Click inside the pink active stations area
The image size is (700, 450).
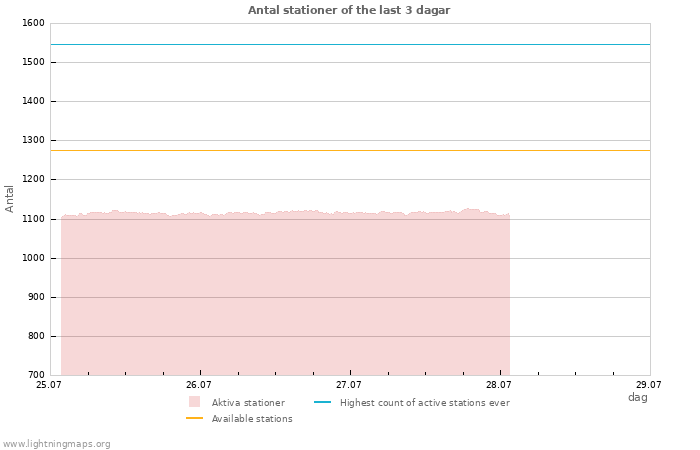tap(285, 295)
